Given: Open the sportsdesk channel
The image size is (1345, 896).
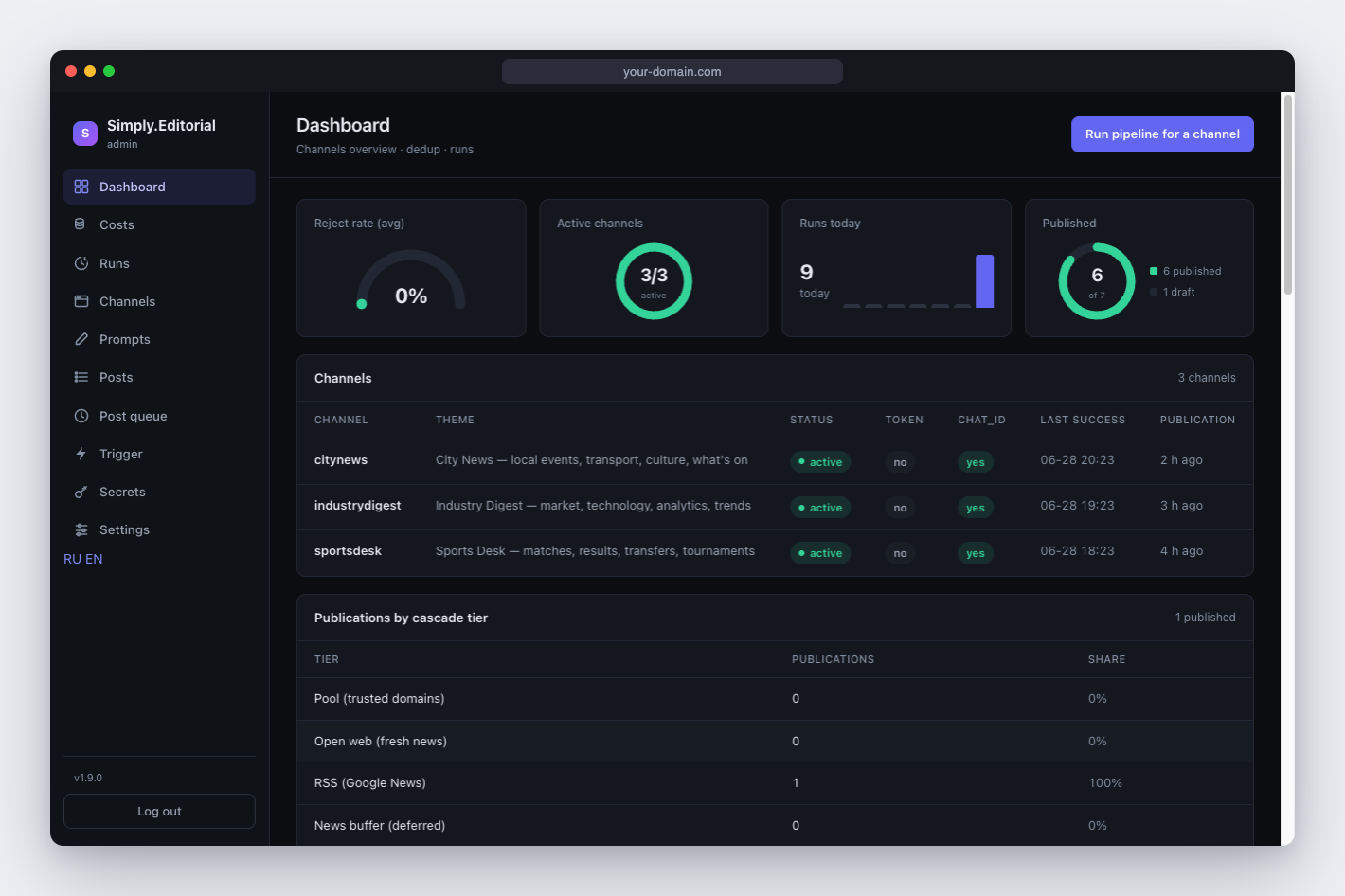Looking at the screenshot, I should tap(348, 551).
